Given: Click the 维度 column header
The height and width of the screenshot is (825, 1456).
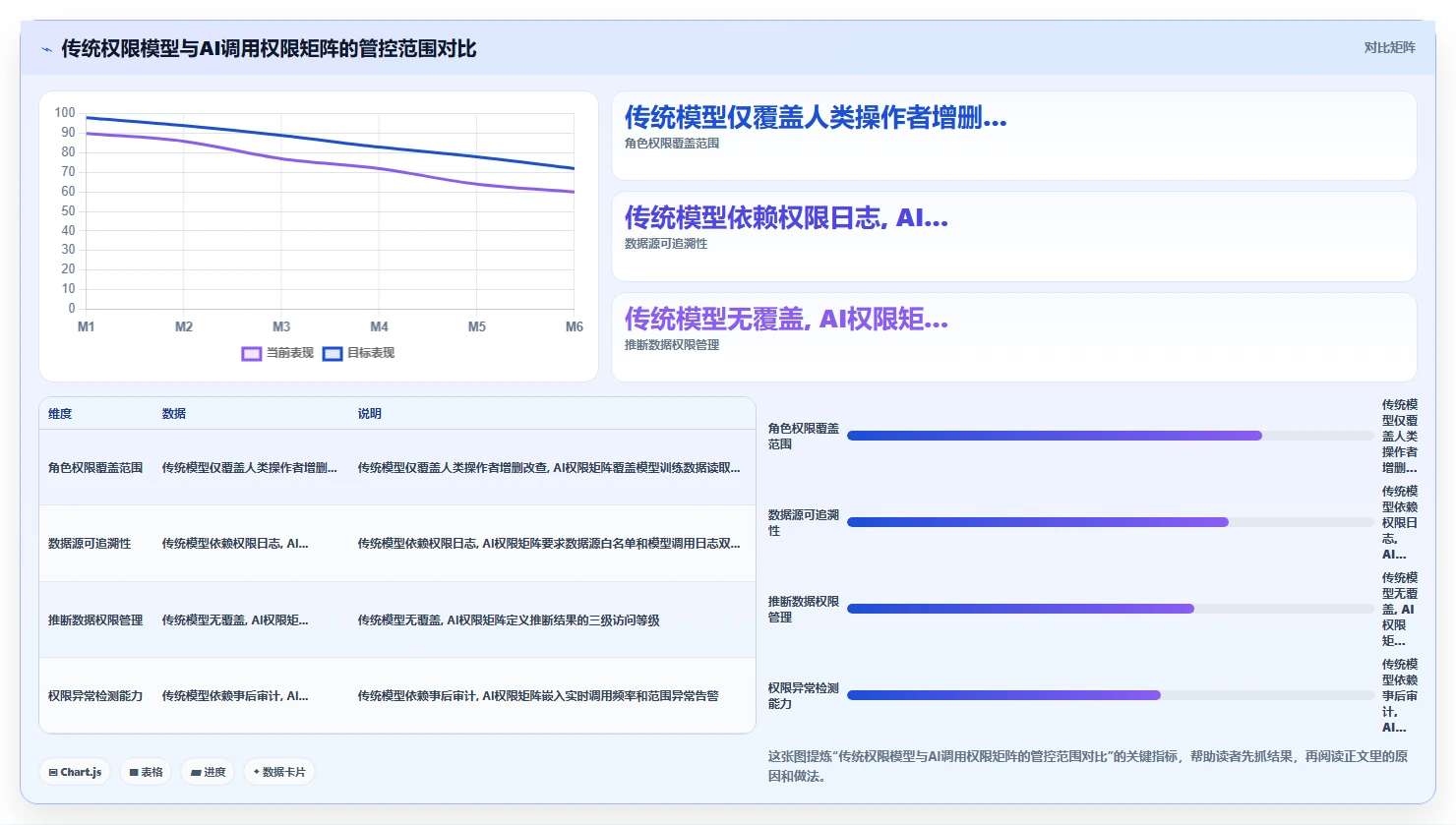Looking at the screenshot, I should click(60, 414).
